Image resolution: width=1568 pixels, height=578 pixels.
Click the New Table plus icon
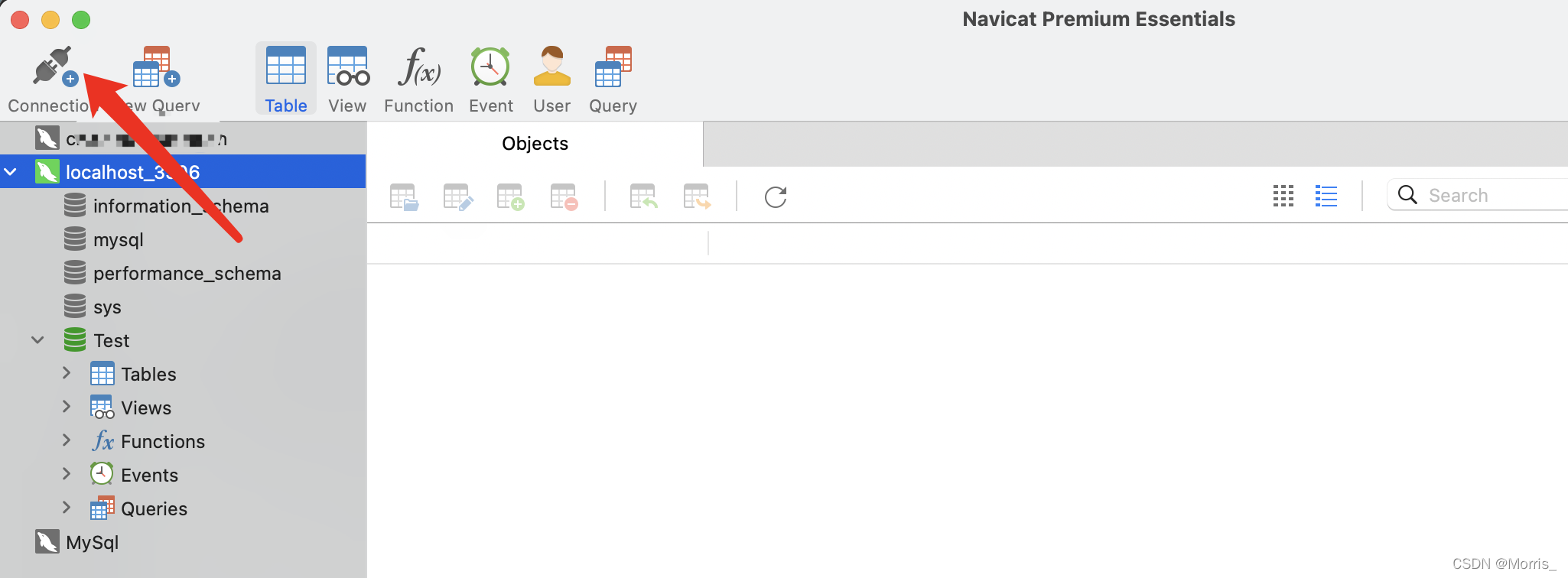[x=511, y=196]
